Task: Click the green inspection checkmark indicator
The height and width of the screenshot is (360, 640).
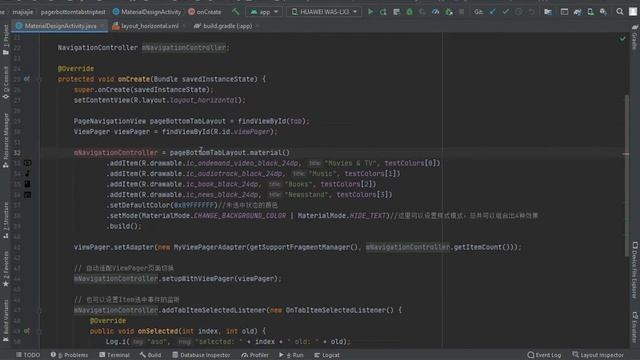Action: coord(622,39)
